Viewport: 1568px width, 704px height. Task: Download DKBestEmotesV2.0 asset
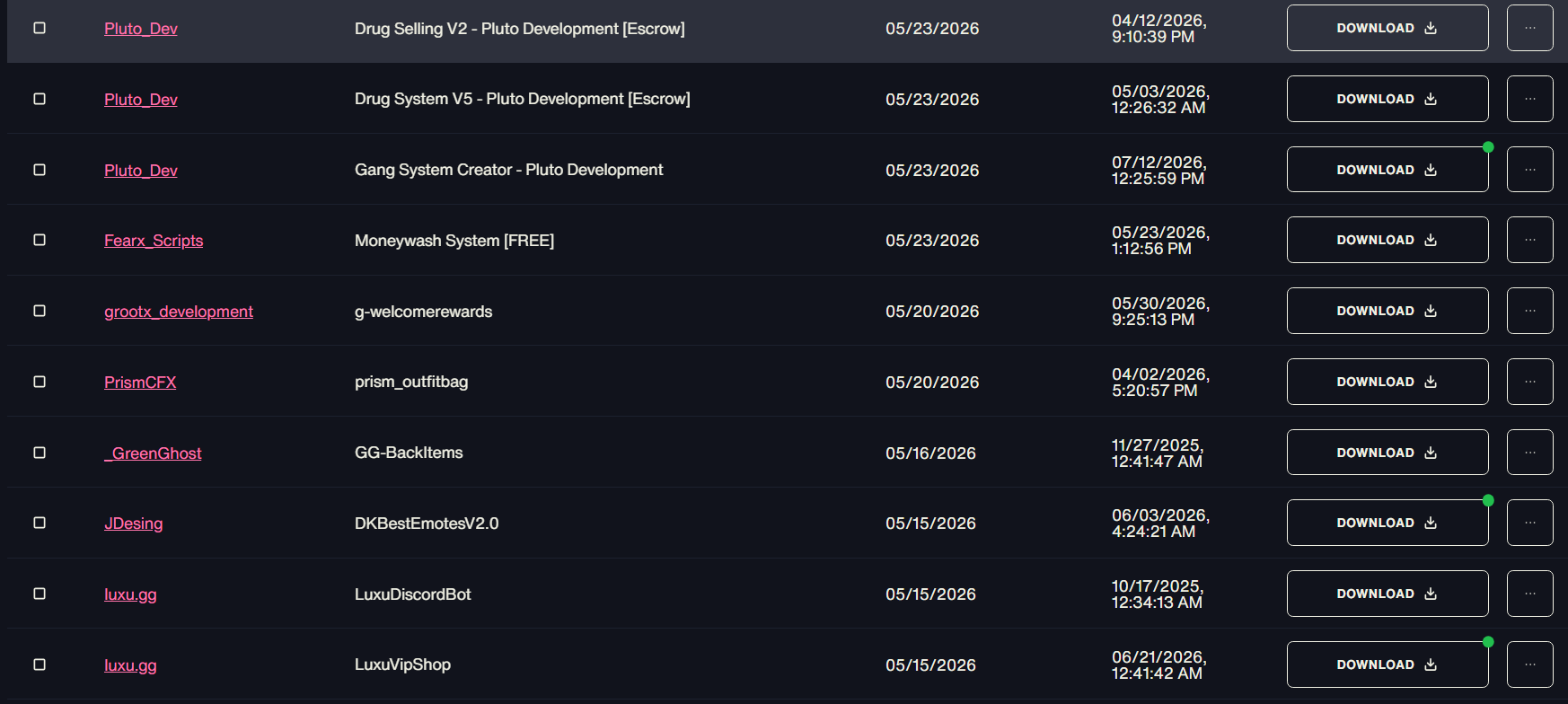tap(1387, 523)
